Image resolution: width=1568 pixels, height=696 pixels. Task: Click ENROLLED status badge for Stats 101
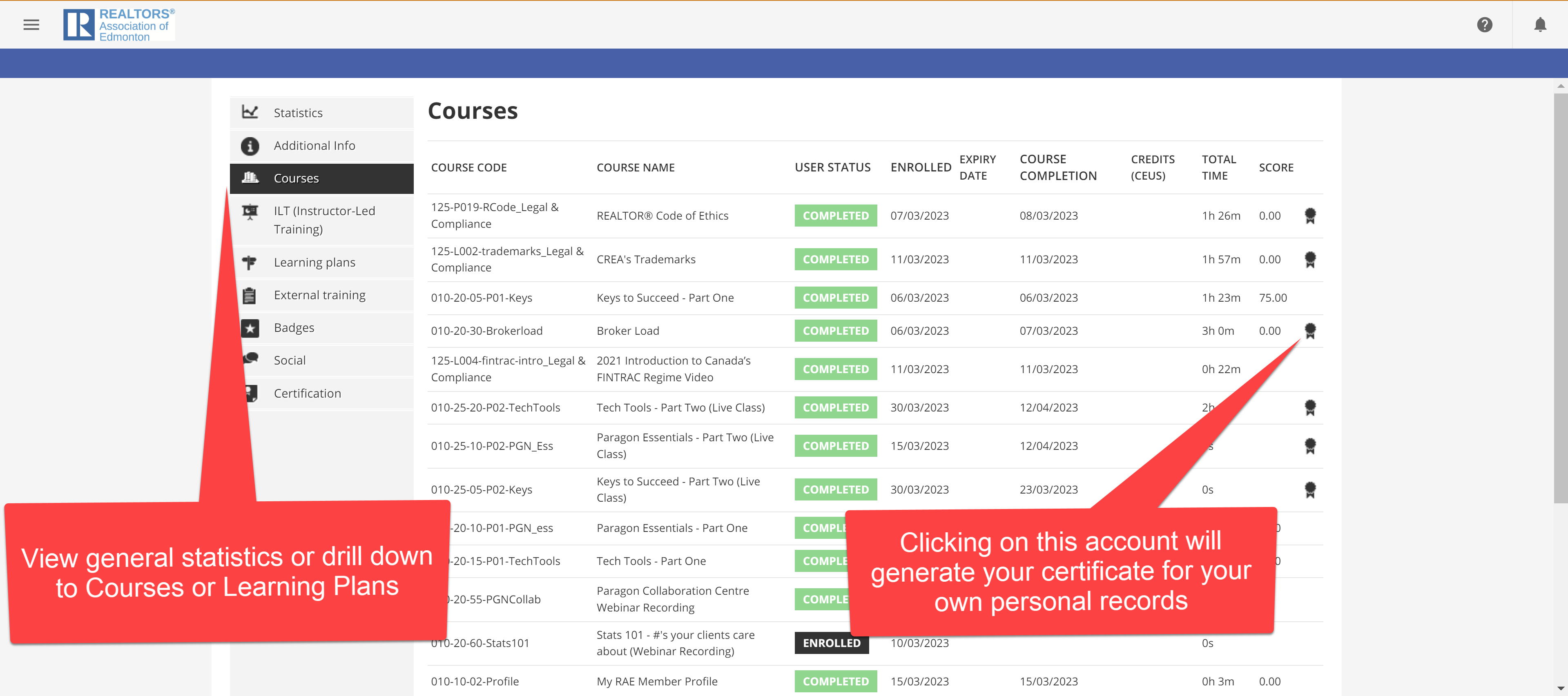[x=831, y=643]
